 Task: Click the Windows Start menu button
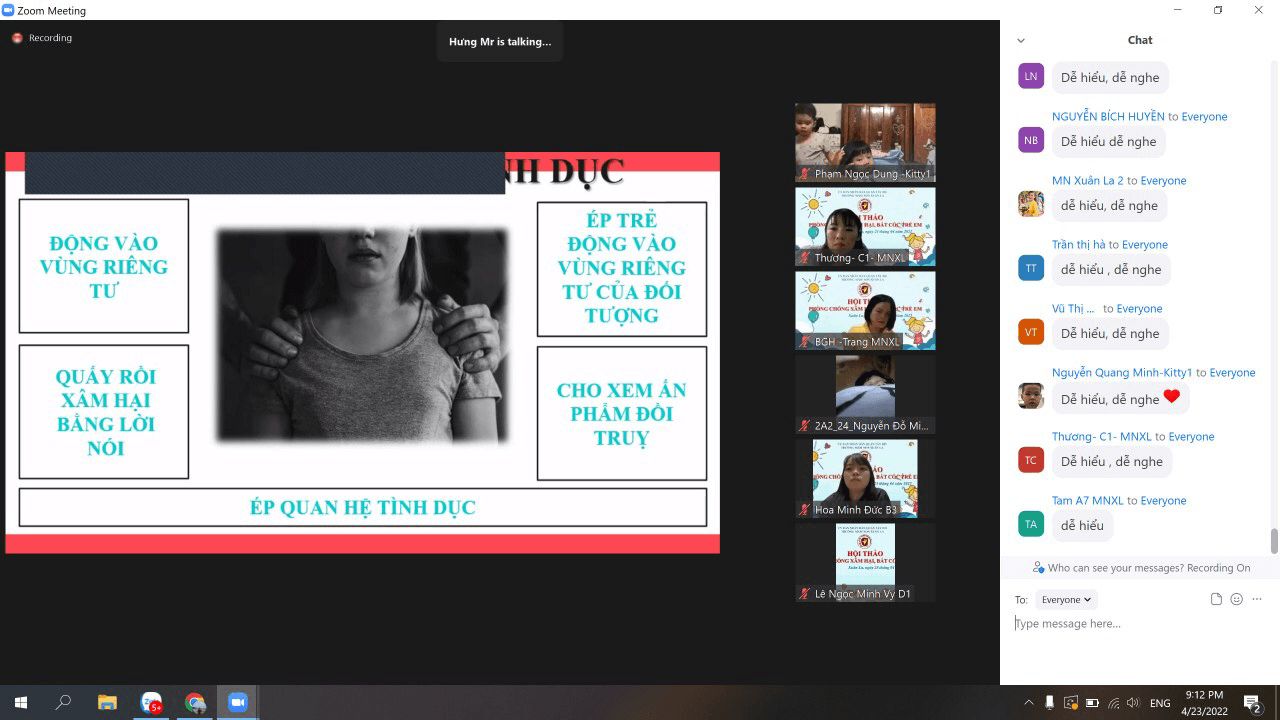click(x=20, y=703)
